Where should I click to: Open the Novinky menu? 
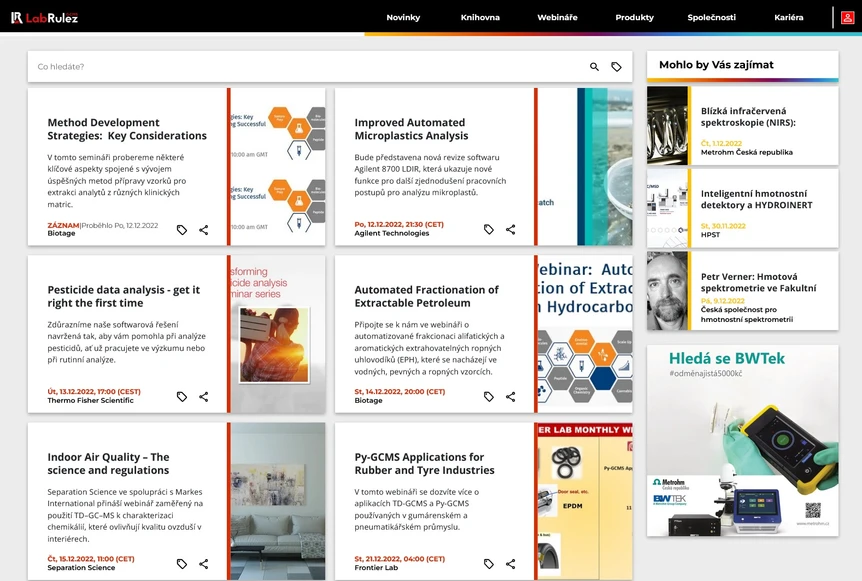403,17
